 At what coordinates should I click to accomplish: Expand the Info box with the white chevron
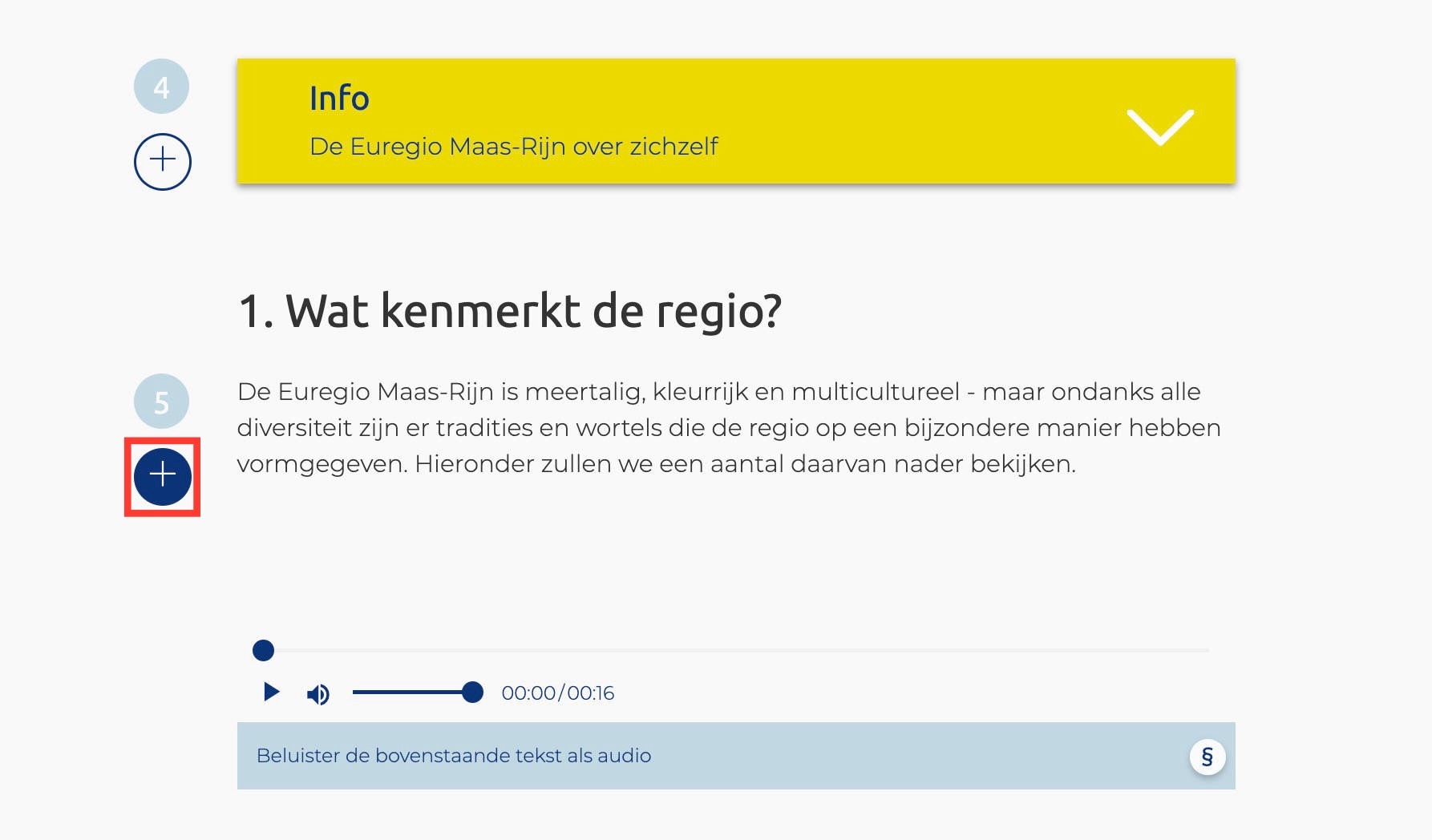click(1159, 127)
